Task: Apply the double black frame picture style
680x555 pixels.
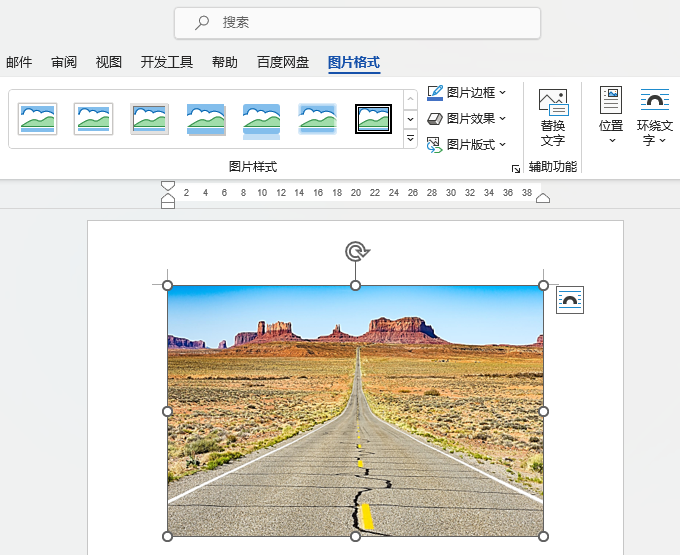Action: (x=373, y=119)
